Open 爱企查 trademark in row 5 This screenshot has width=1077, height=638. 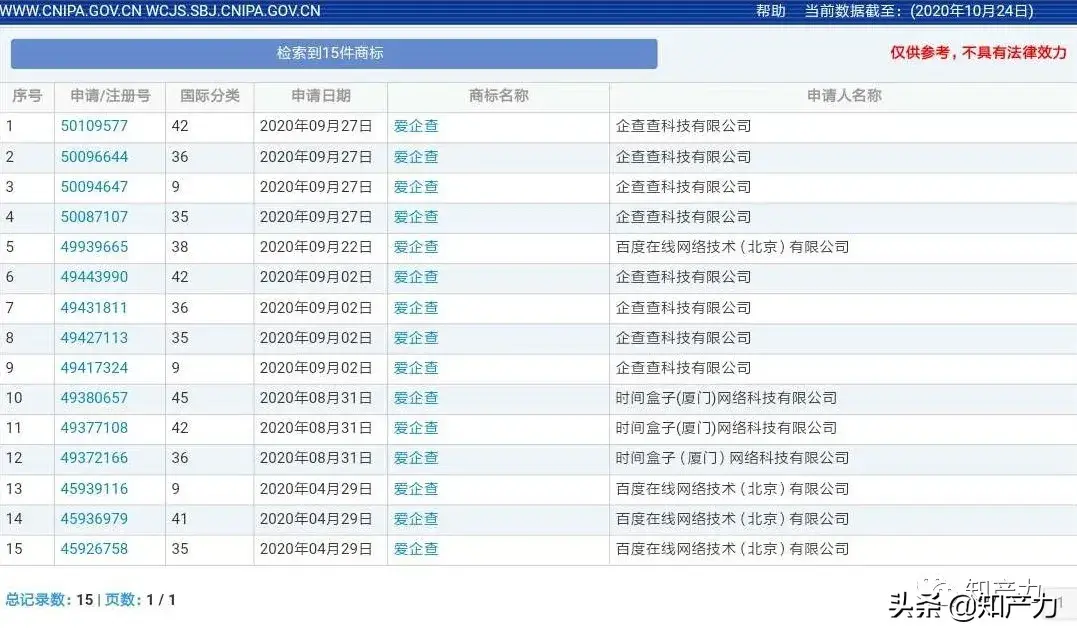pyautogui.click(x=416, y=247)
